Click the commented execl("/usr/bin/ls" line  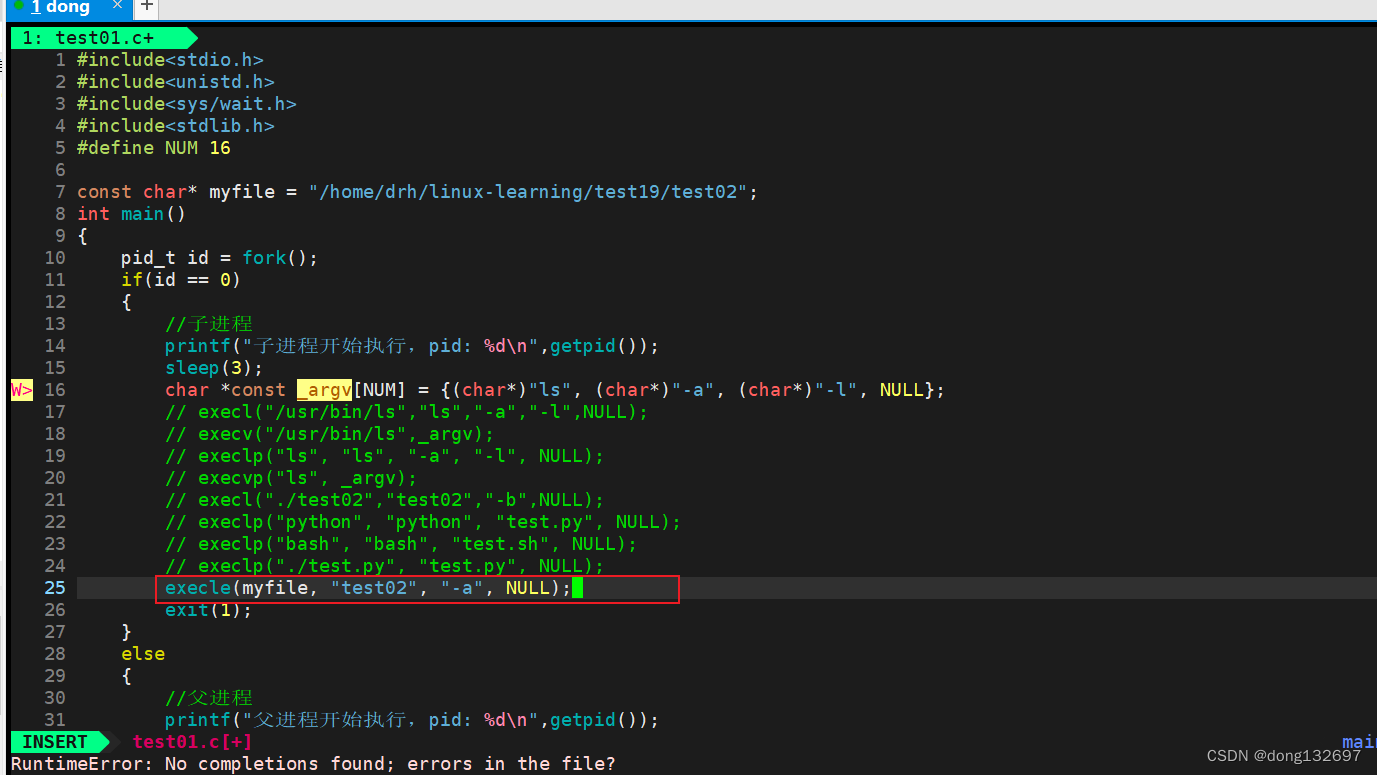(x=407, y=412)
